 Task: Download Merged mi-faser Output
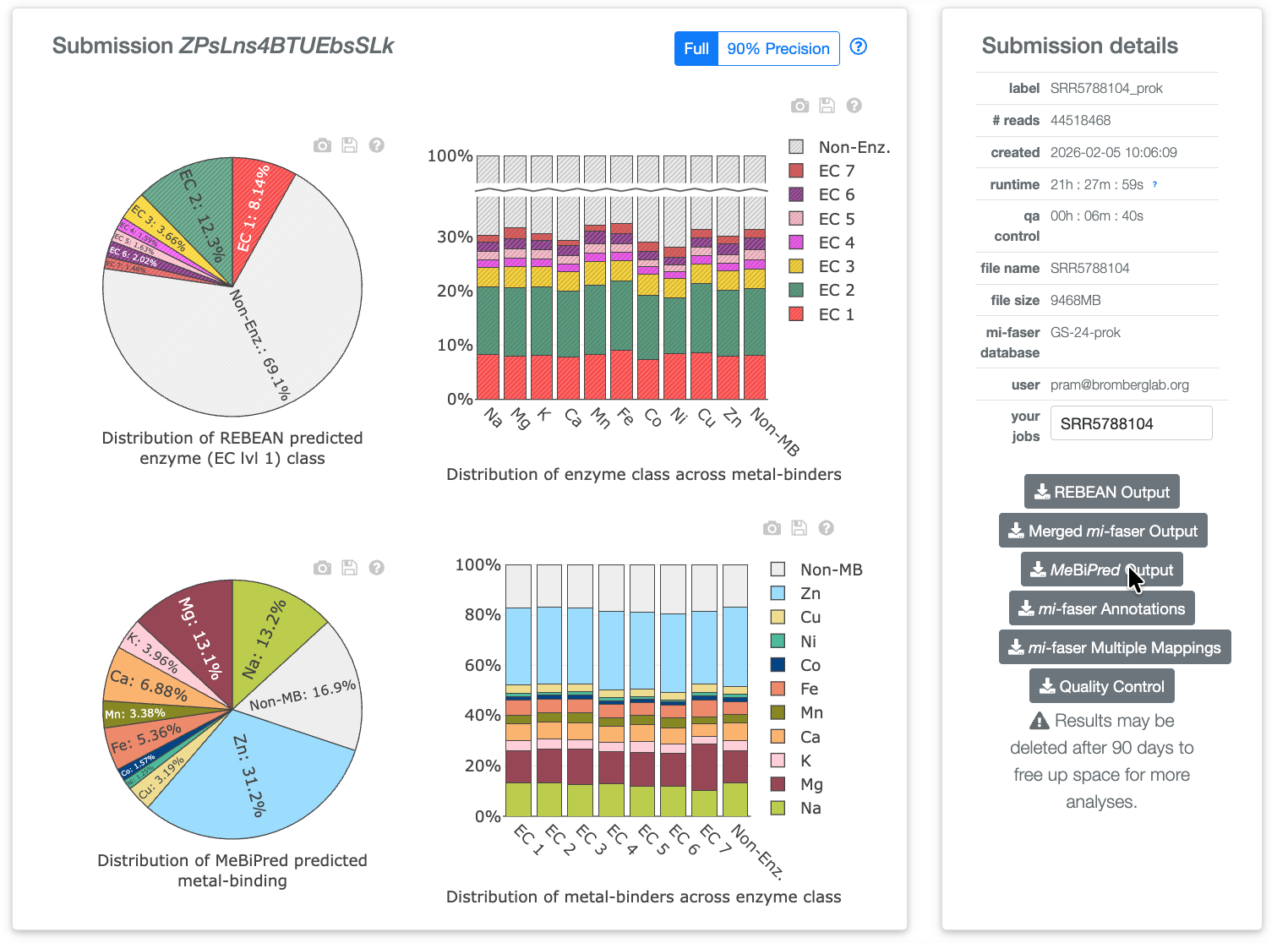point(1103,531)
